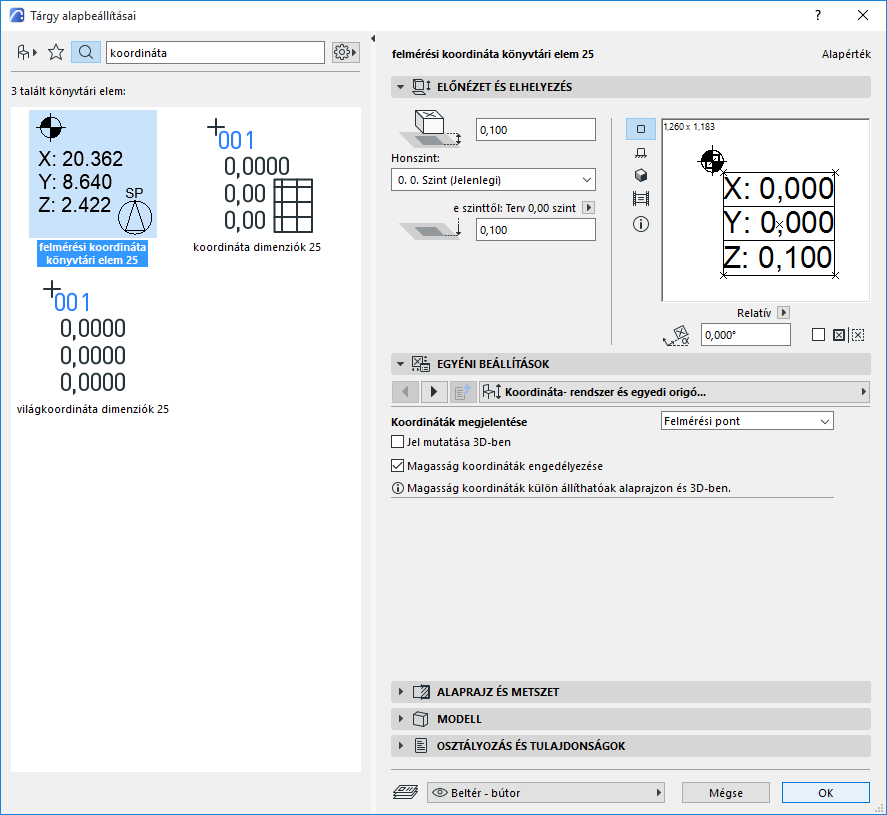Open search settings gear menu
The height and width of the screenshot is (815, 887).
pyautogui.click(x=345, y=53)
